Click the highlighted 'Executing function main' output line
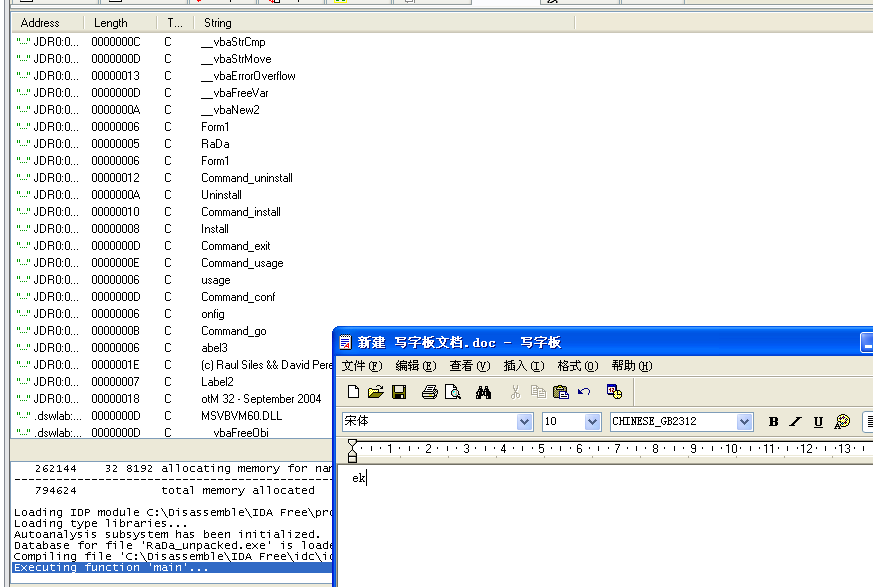This screenshot has width=873, height=587. [171, 568]
